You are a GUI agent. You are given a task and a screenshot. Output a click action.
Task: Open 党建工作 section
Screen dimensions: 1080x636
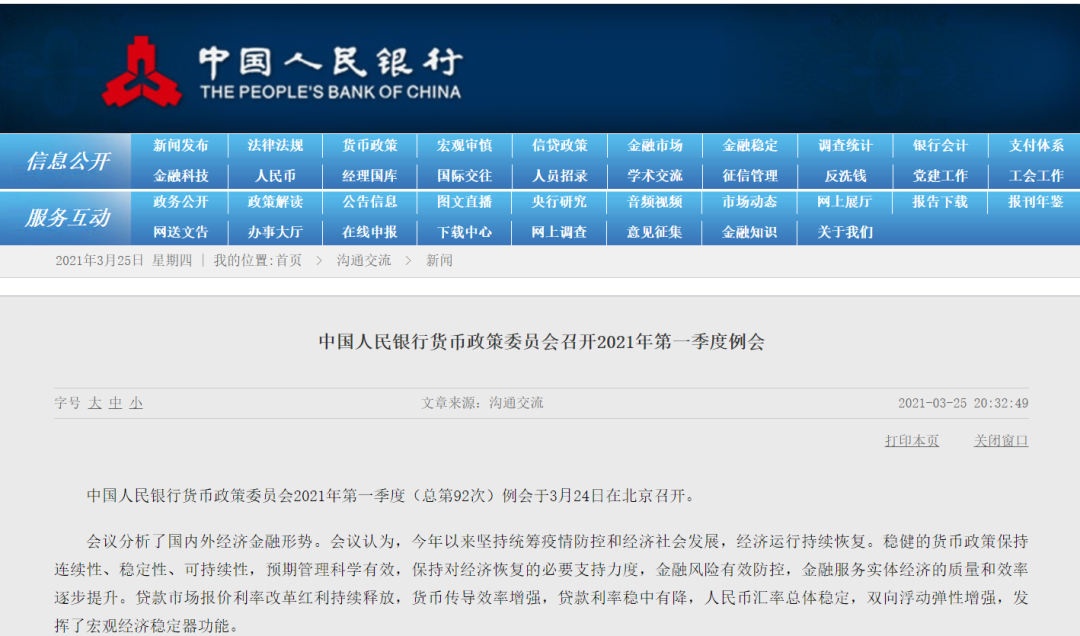[940, 176]
